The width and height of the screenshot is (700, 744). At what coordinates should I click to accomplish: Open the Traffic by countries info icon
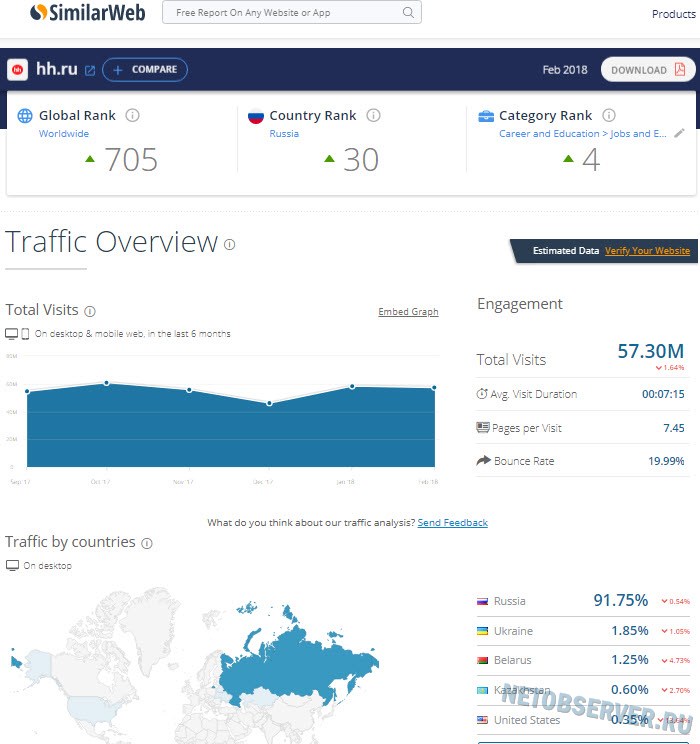point(147,543)
